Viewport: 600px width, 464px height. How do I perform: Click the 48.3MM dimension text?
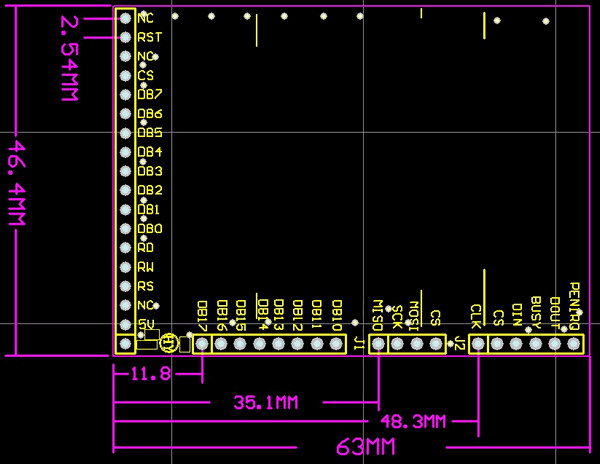(414, 422)
